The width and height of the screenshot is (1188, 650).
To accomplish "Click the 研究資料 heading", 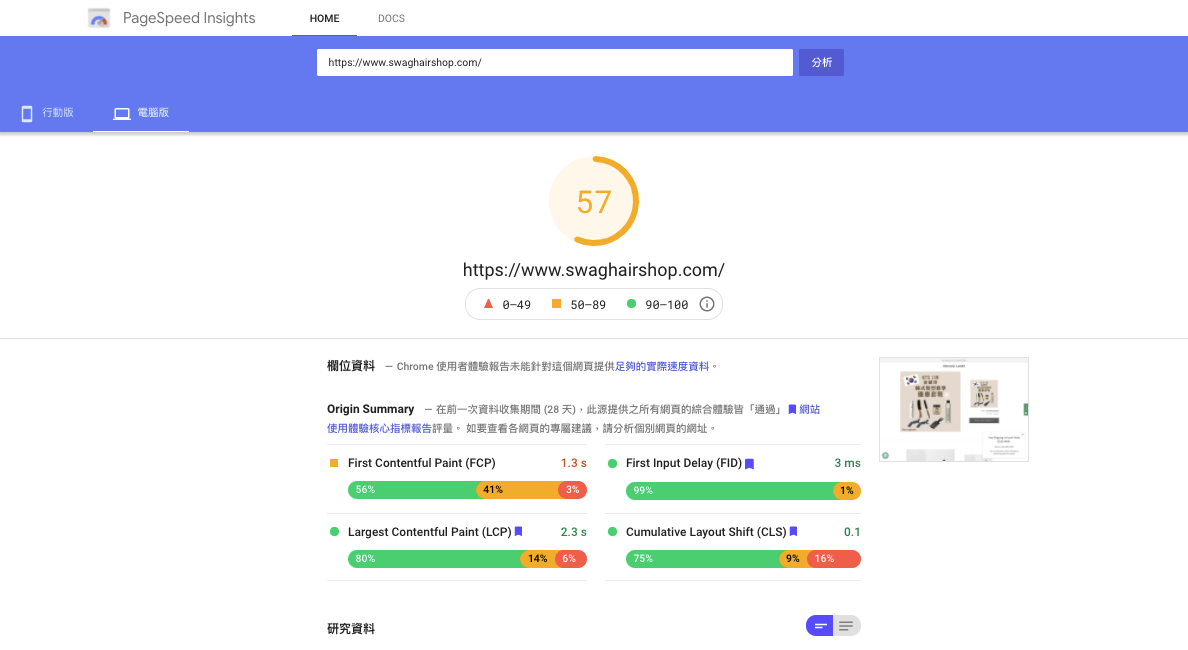I will (351, 629).
